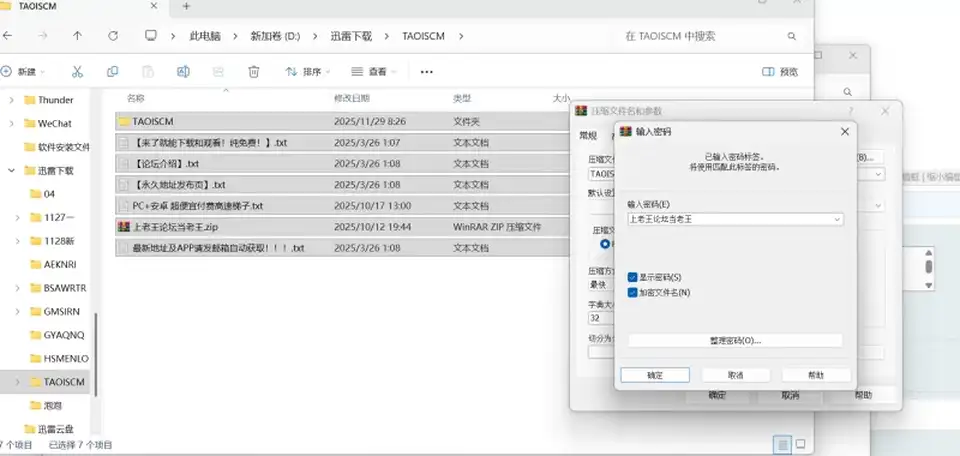
Task: Expand the 1127一 folder in tree
Action: point(18,217)
